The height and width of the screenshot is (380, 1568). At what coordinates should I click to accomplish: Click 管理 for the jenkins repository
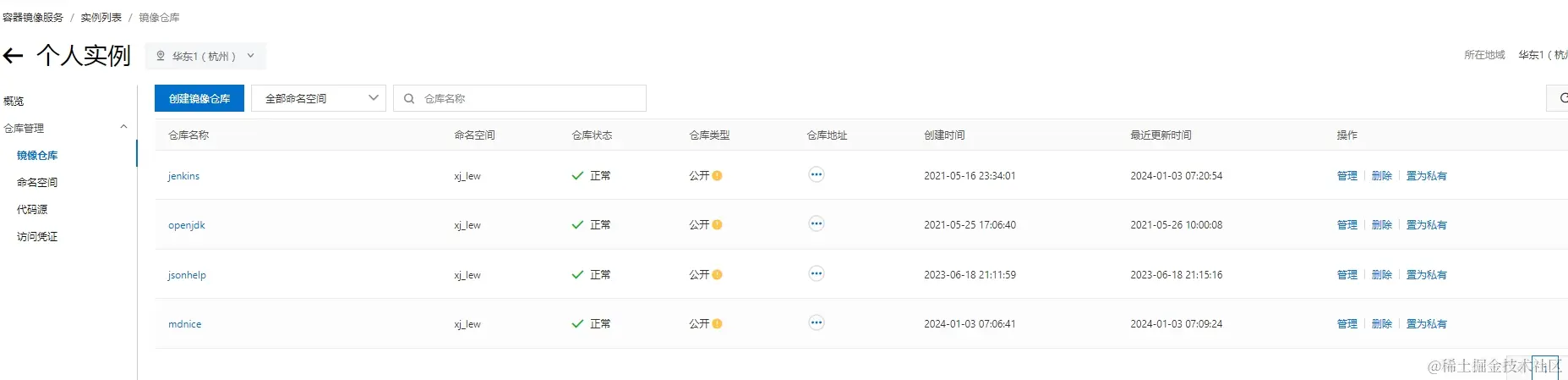click(x=1347, y=176)
